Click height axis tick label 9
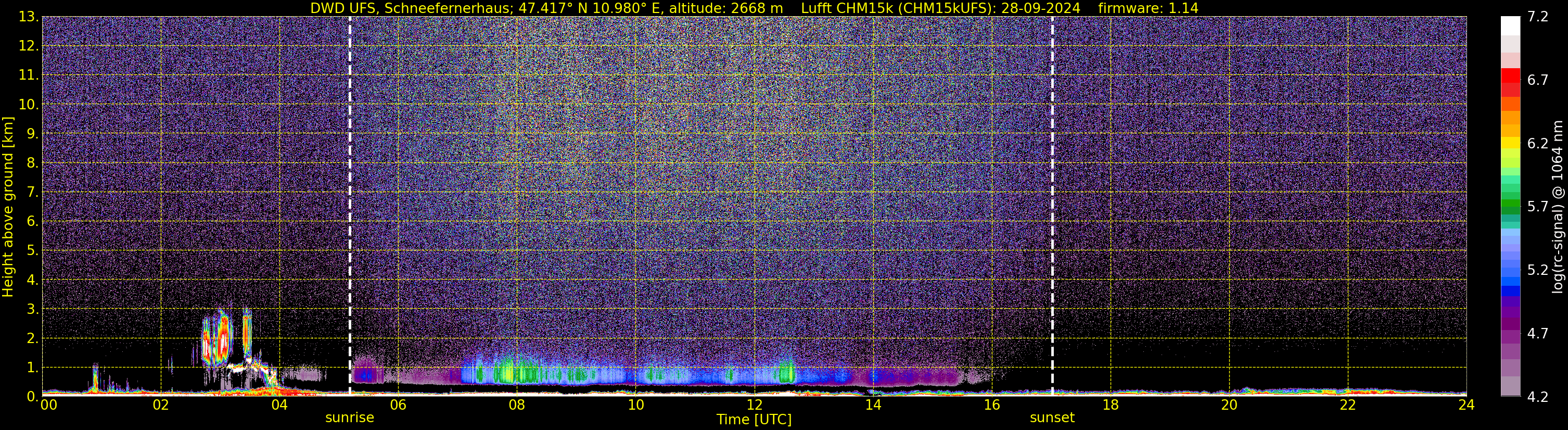The width and height of the screenshot is (1568, 430). tap(33, 133)
